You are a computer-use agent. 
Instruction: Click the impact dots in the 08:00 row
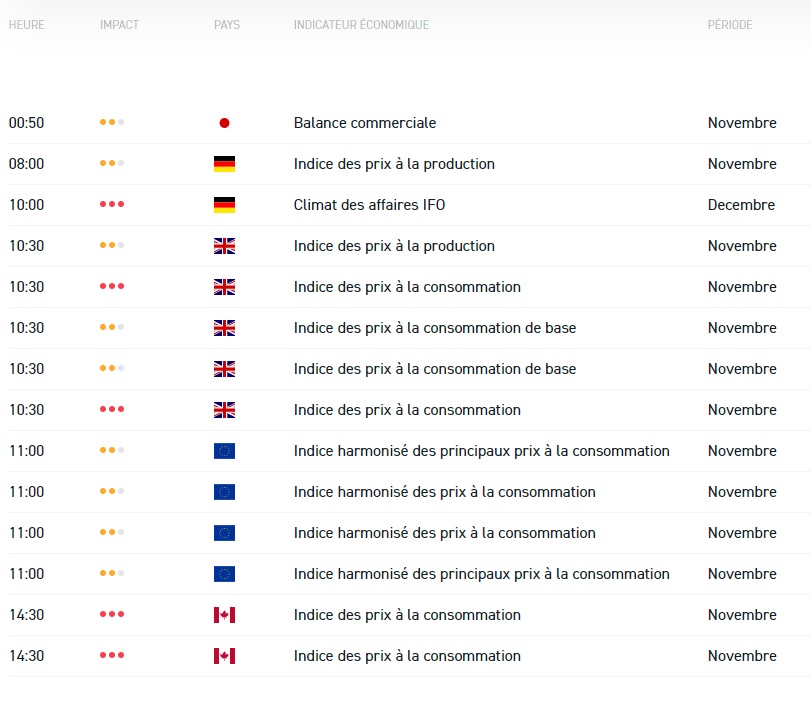(111, 164)
